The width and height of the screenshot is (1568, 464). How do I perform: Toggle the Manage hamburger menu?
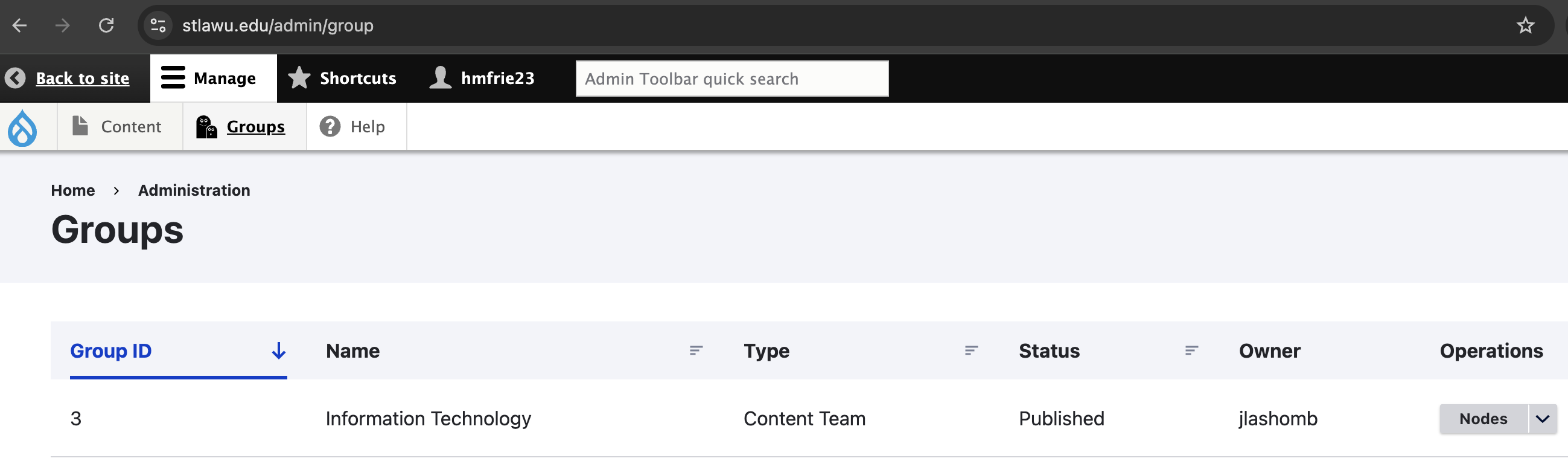173,78
